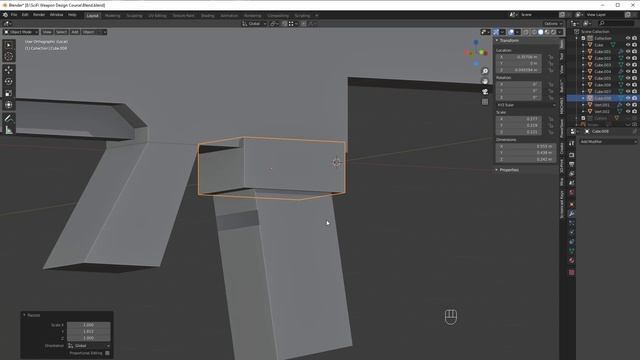The height and width of the screenshot is (360, 640).
Task: Activate the Rotate tool in the toolbar
Action: [9, 82]
